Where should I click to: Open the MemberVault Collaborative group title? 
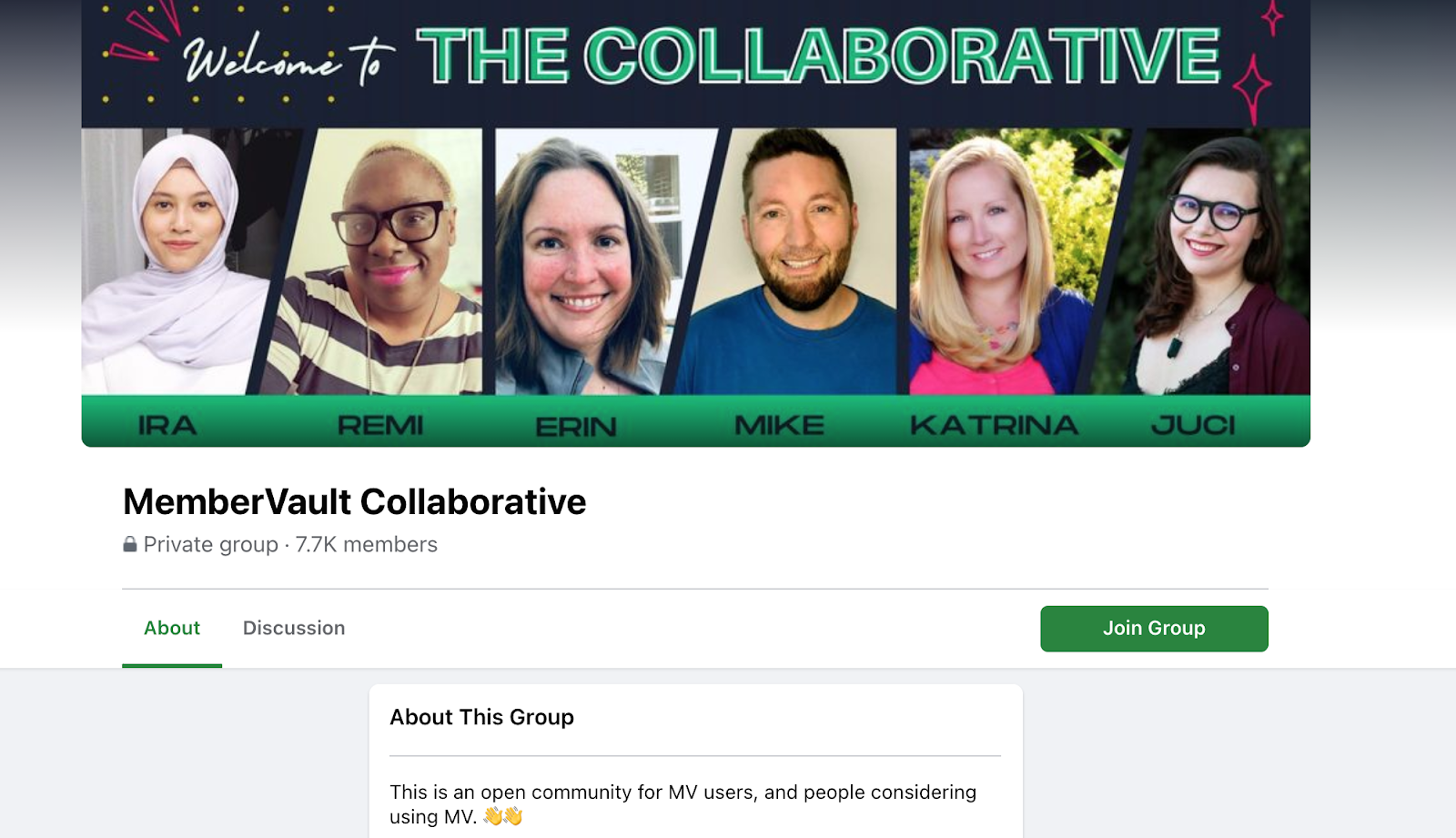[355, 501]
